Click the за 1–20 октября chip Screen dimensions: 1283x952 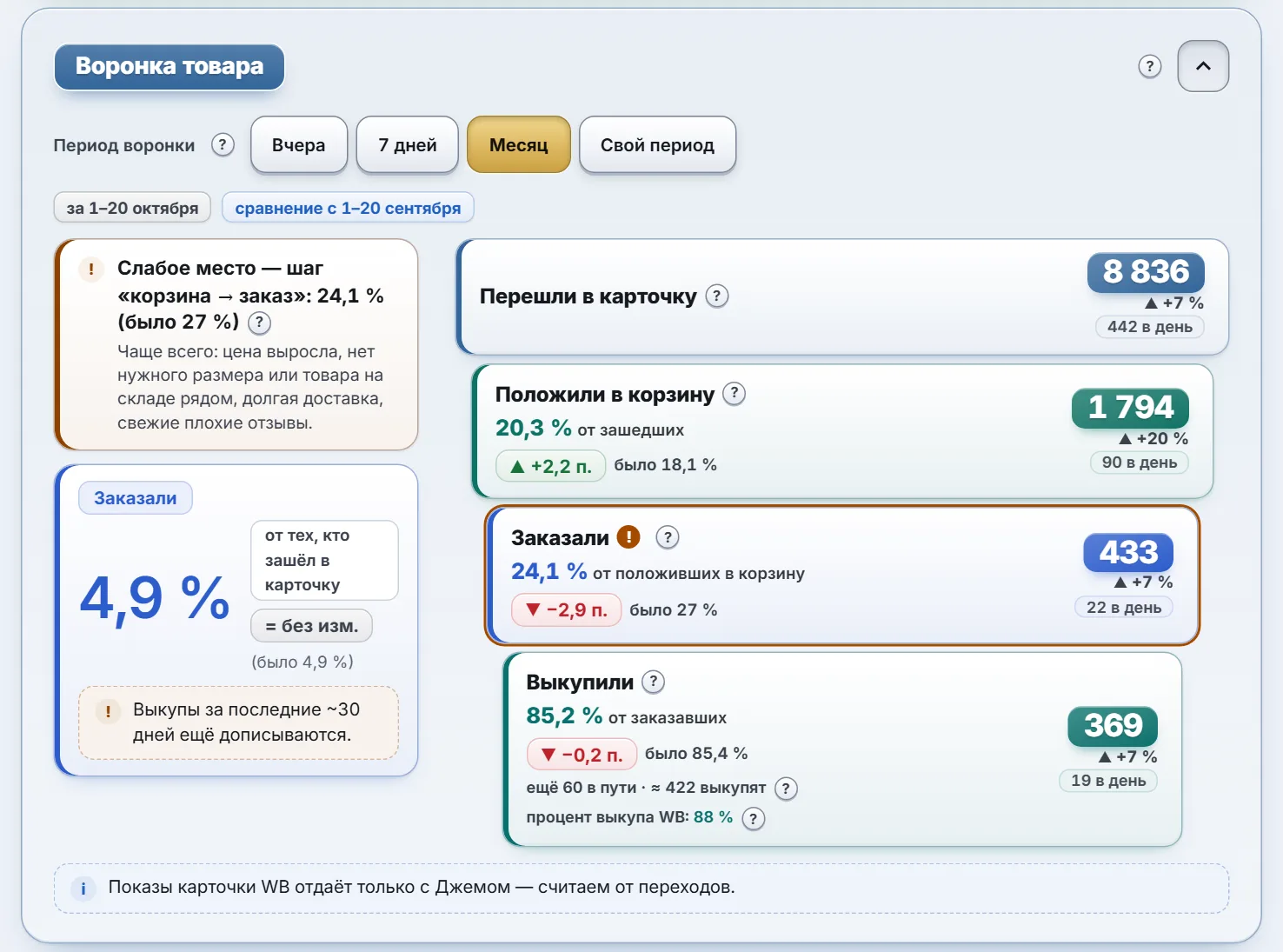tap(132, 208)
